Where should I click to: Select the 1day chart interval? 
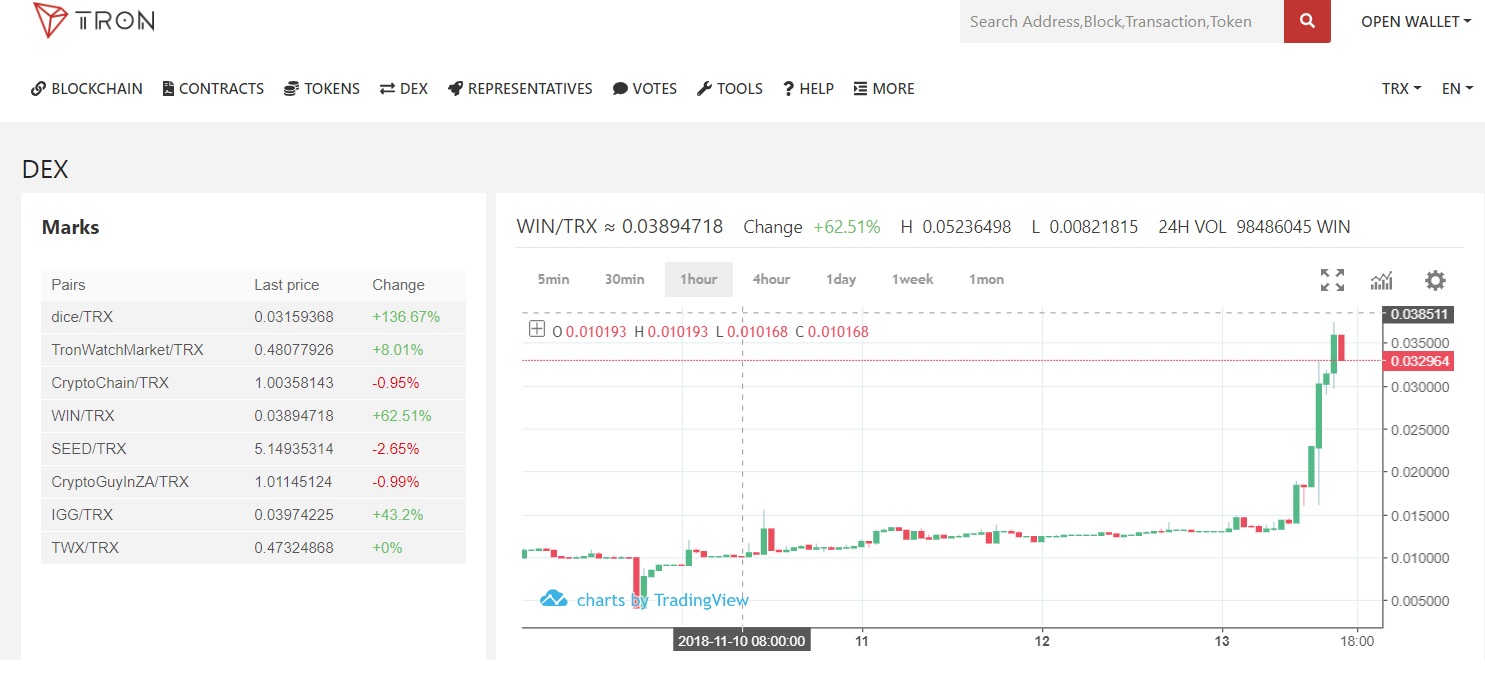pos(841,279)
